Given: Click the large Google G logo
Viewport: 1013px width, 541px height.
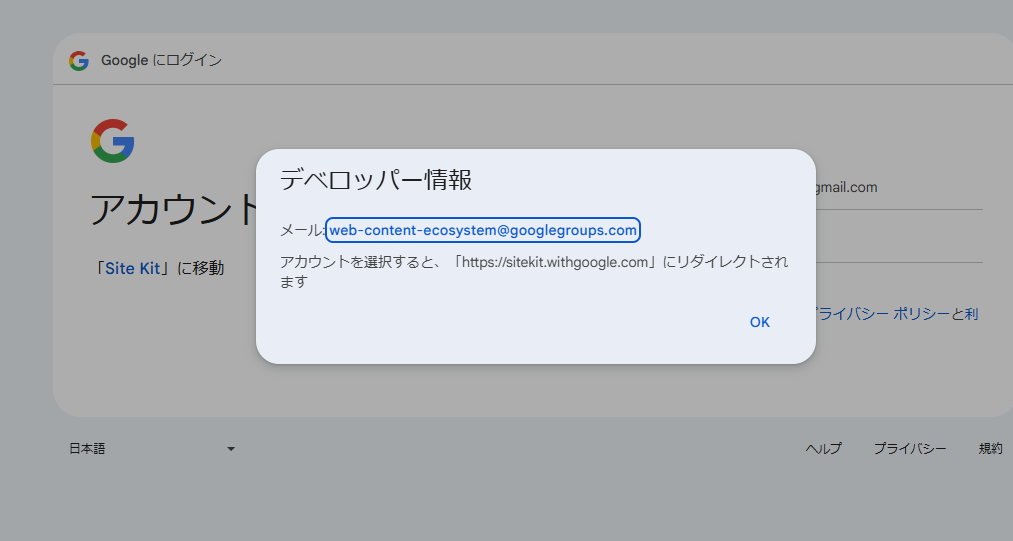Looking at the screenshot, I should (x=113, y=141).
